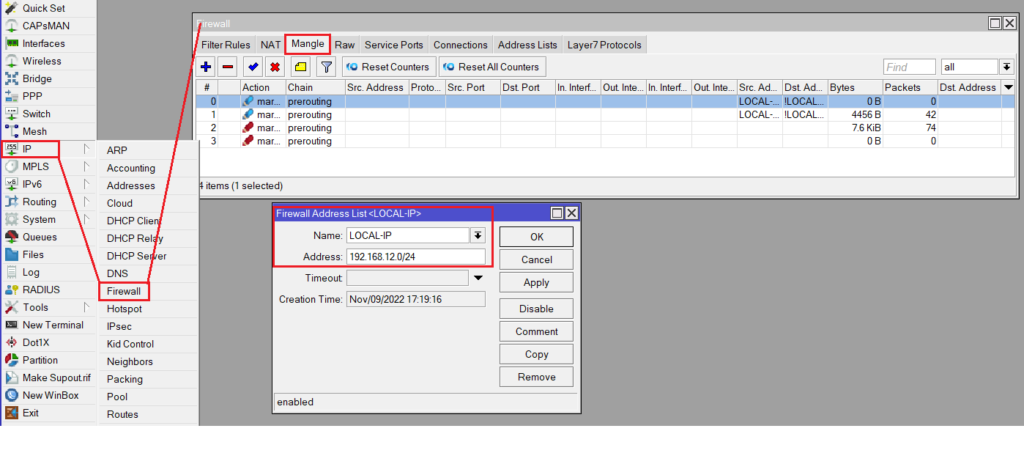Image resolution: width=1024 pixels, height=475 pixels.
Task: Open Queues in the left sidebar
Action: [39, 237]
